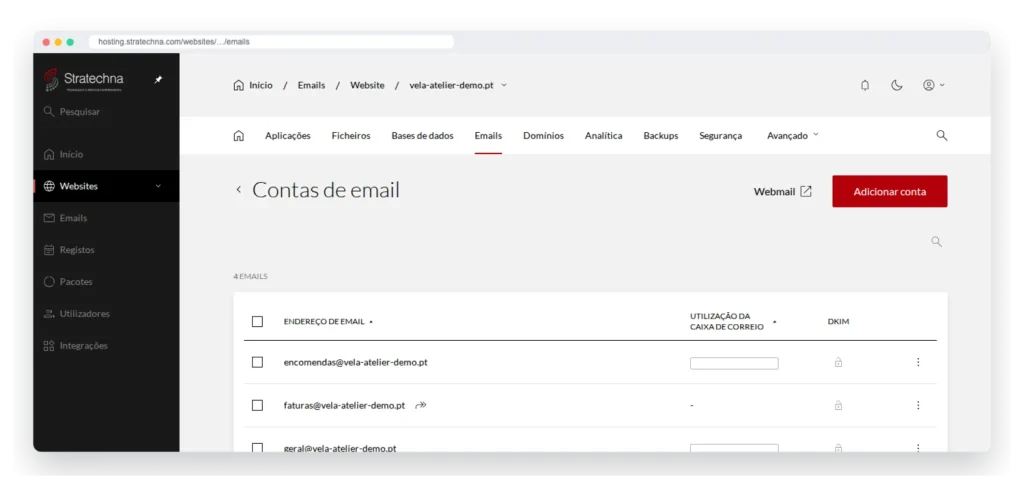
Task: Open Integrações in the sidebar
Action: pos(76,346)
